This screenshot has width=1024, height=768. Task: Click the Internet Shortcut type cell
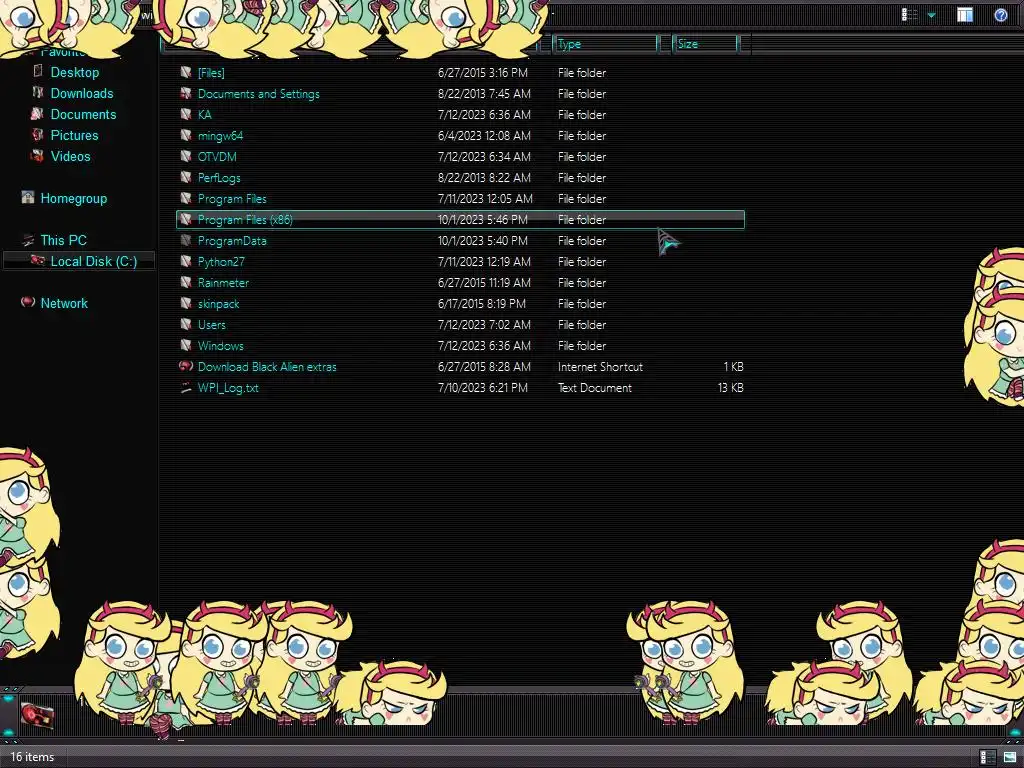[600, 367]
